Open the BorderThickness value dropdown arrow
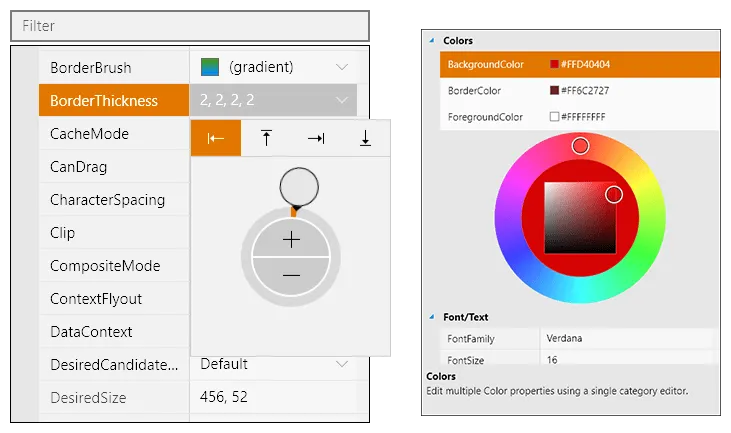 pyautogui.click(x=342, y=100)
